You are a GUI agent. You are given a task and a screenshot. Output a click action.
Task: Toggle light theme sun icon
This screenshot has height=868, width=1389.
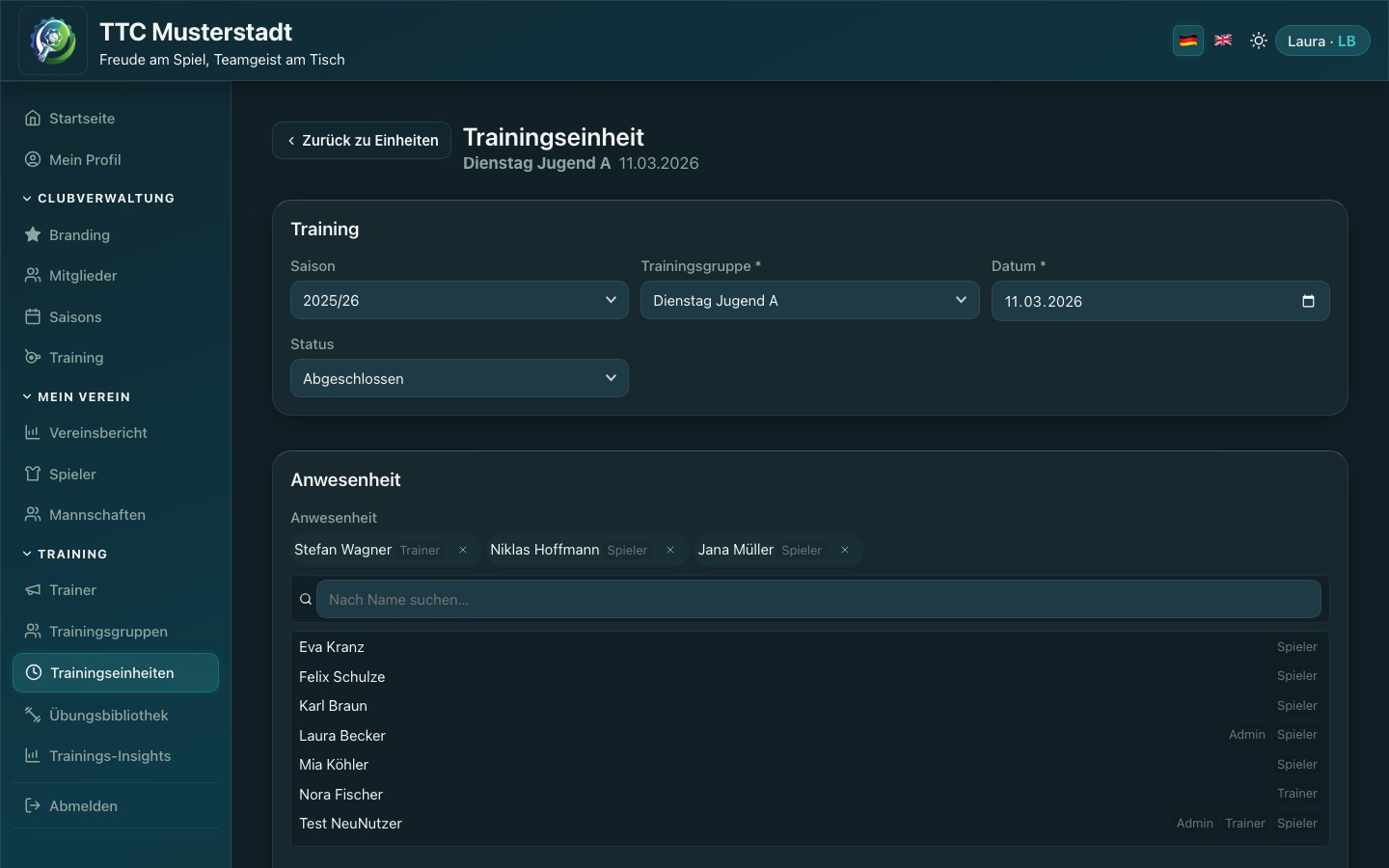point(1259,41)
